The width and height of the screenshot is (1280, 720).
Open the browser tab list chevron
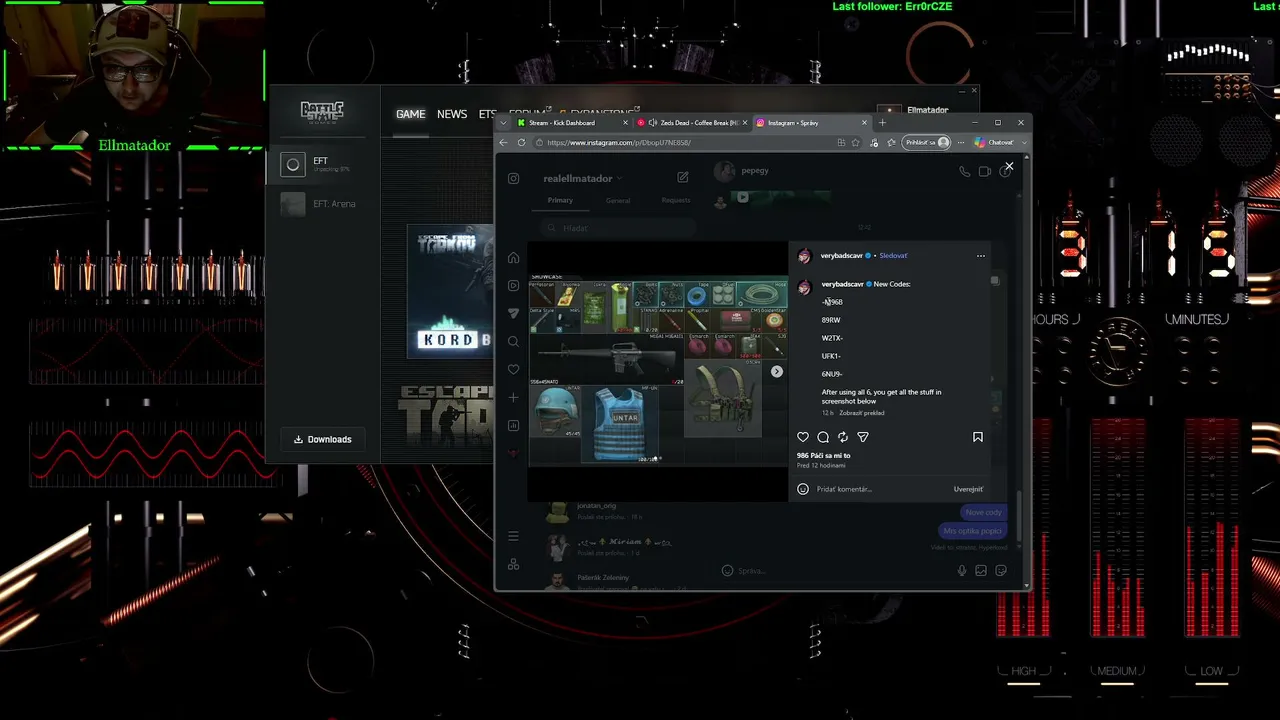504,123
